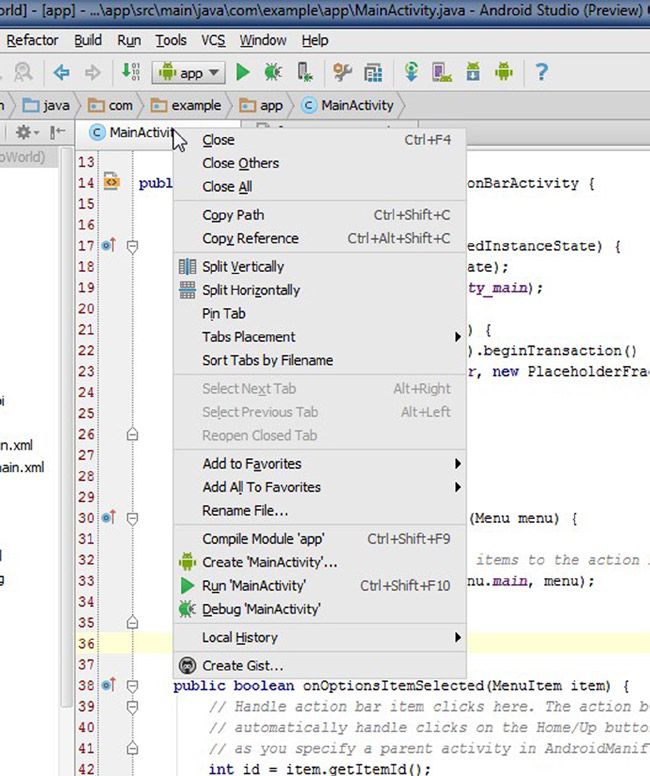This screenshot has width=650, height=776.
Task: Select Copy Reference menu entry
Action: [x=320, y=239]
